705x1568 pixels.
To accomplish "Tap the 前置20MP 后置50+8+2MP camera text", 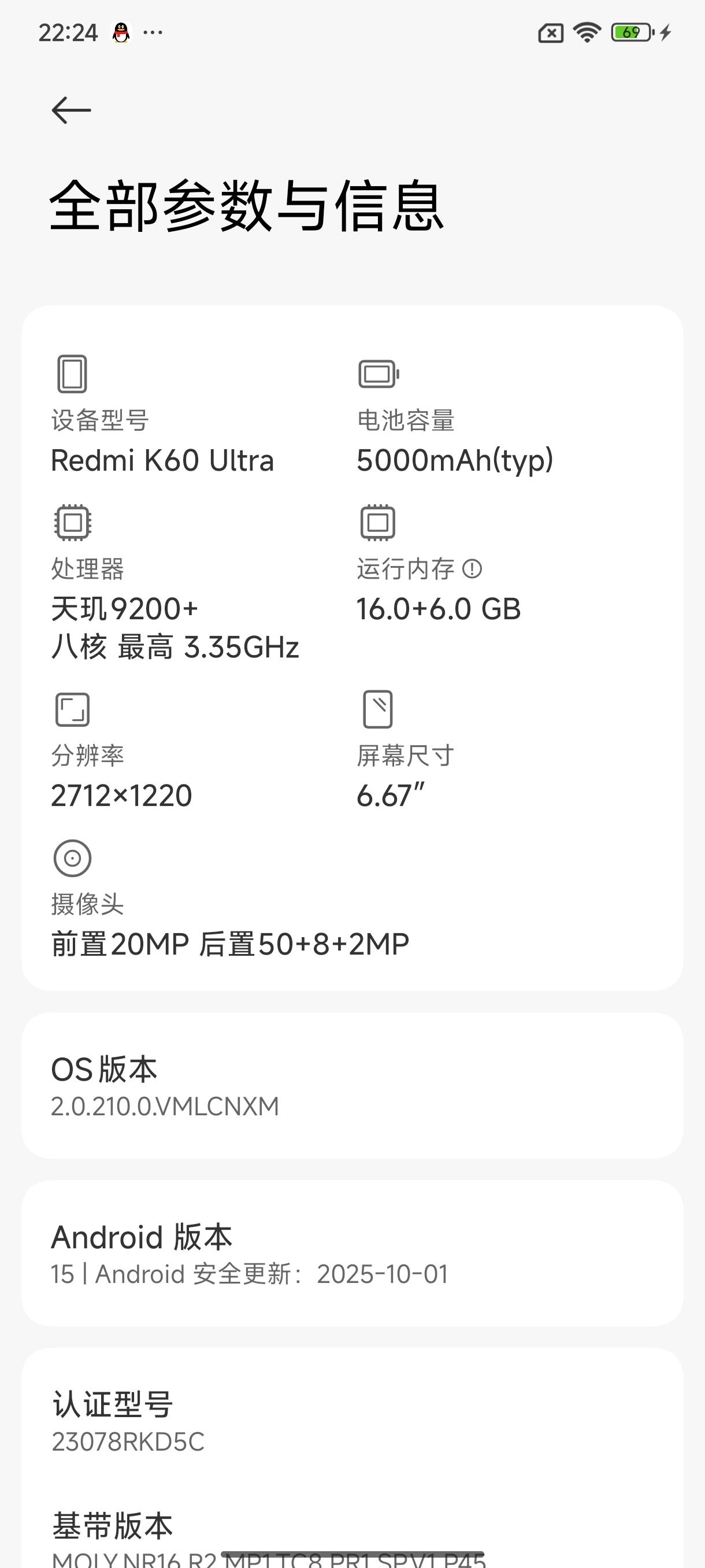I will 230,944.
